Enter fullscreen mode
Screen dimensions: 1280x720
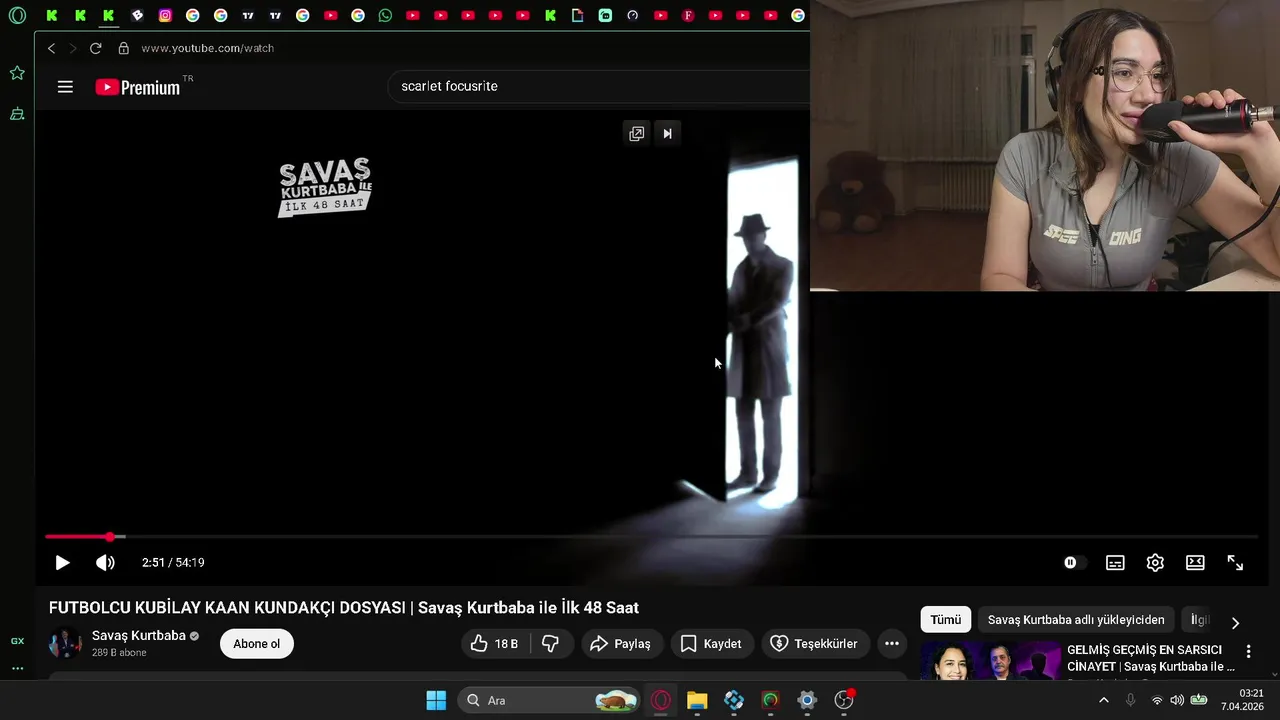pos(1235,563)
